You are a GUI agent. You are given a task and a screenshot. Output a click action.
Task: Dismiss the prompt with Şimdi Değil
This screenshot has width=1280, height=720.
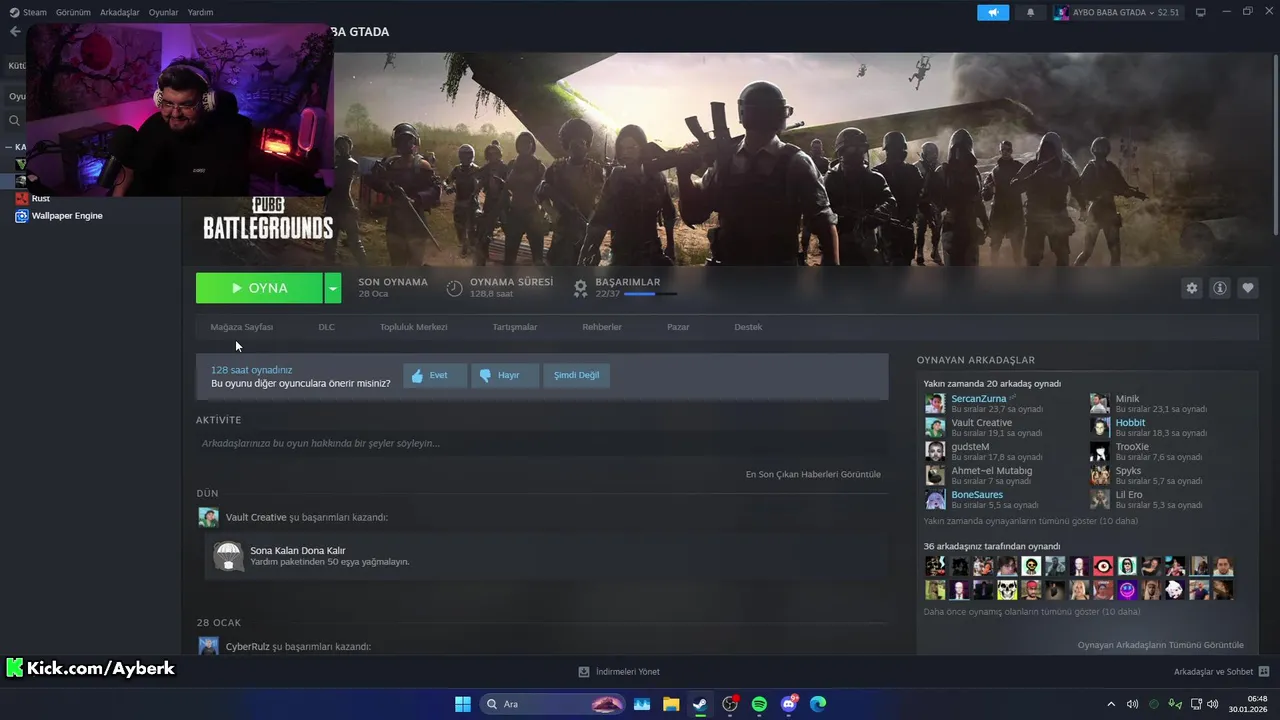(x=577, y=375)
